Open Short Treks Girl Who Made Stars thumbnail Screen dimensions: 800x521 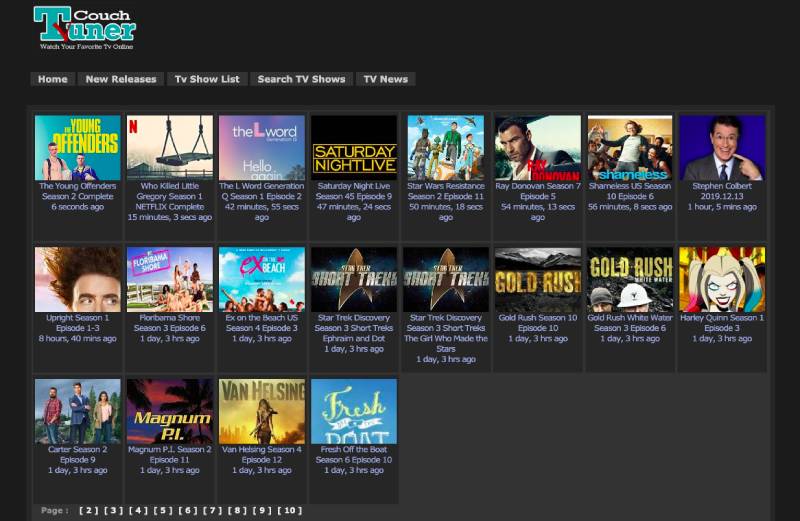pos(446,279)
